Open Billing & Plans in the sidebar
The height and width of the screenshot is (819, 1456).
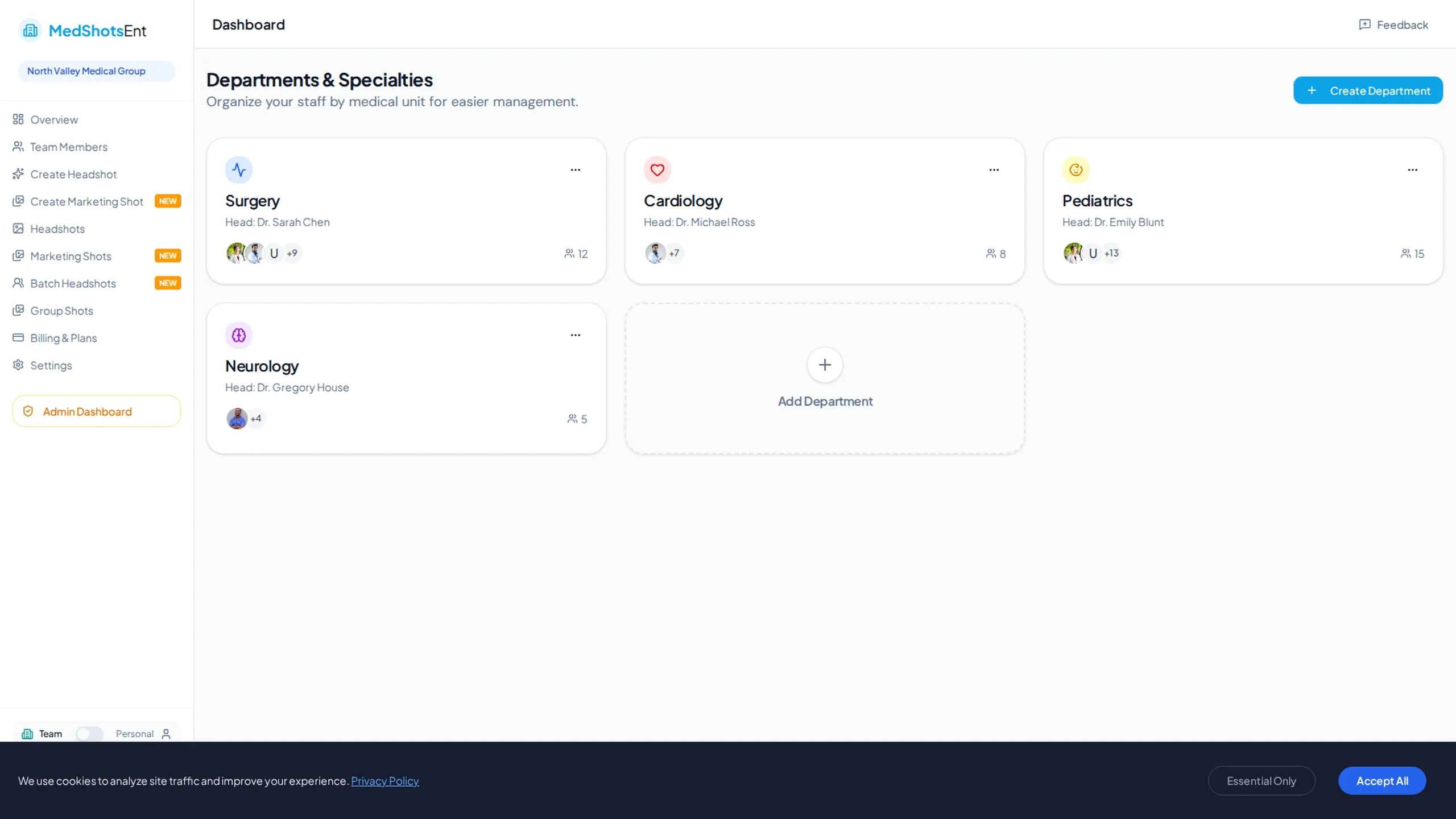click(63, 338)
